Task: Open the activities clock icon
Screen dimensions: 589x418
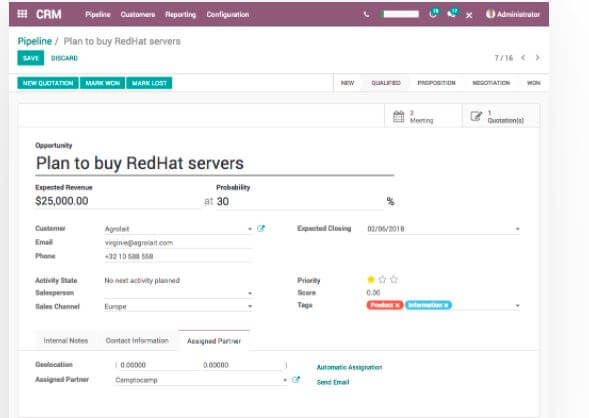Action: 433,14
